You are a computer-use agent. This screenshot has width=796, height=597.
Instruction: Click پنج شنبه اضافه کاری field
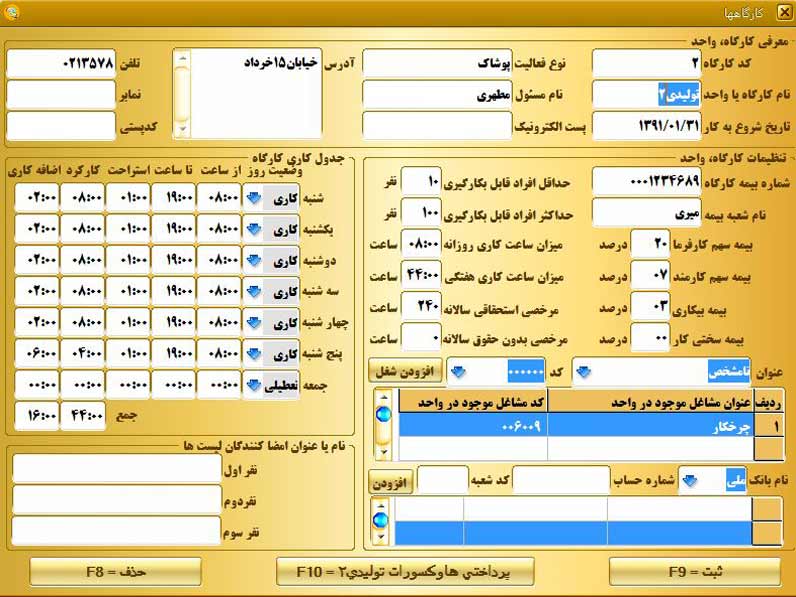[37, 354]
